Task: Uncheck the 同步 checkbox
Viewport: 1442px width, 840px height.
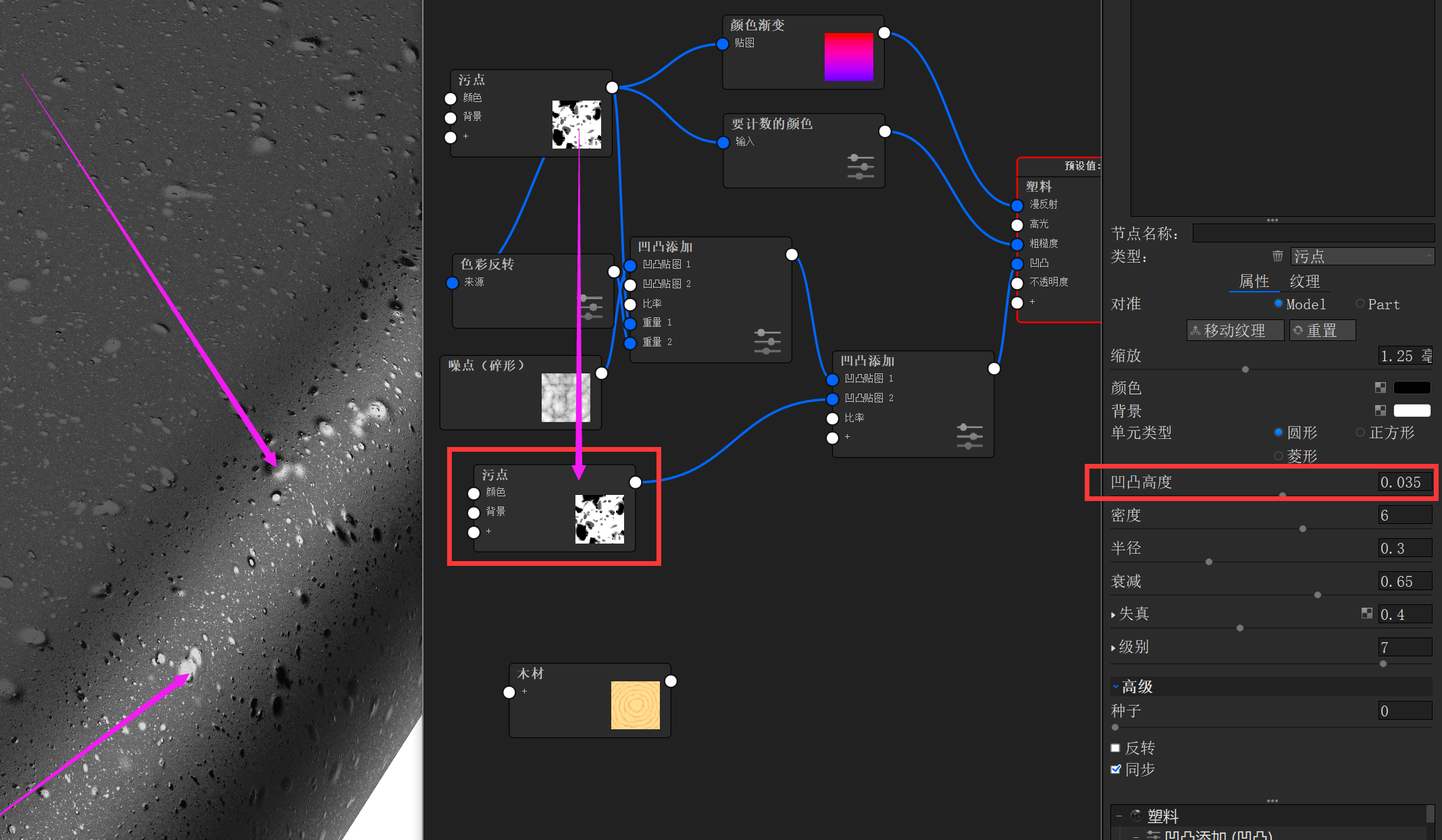Action: click(1116, 769)
